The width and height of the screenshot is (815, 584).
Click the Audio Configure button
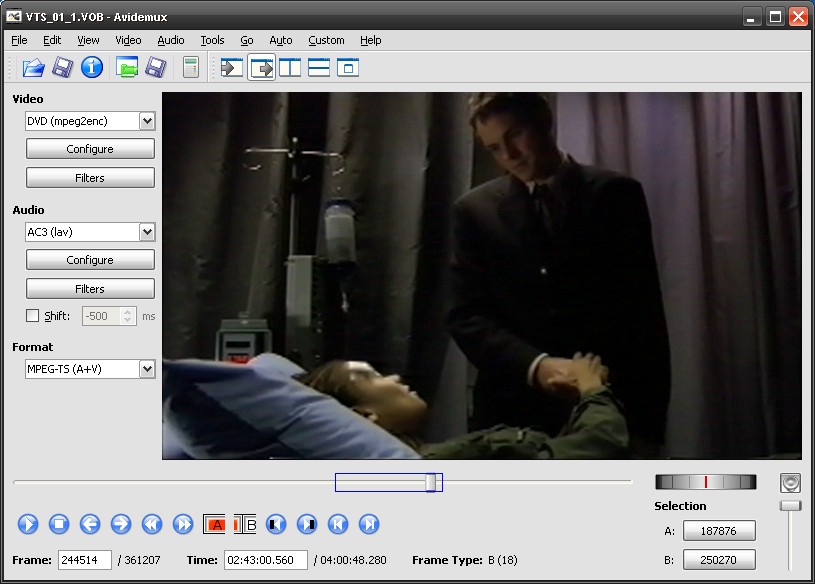(x=90, y=259)
